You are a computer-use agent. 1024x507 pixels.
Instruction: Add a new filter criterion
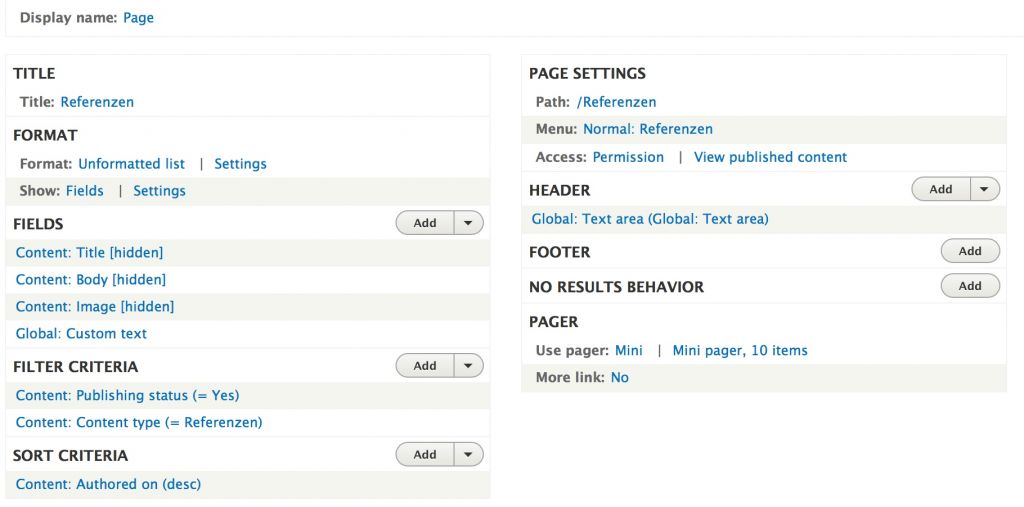click(x=425, y=366)
